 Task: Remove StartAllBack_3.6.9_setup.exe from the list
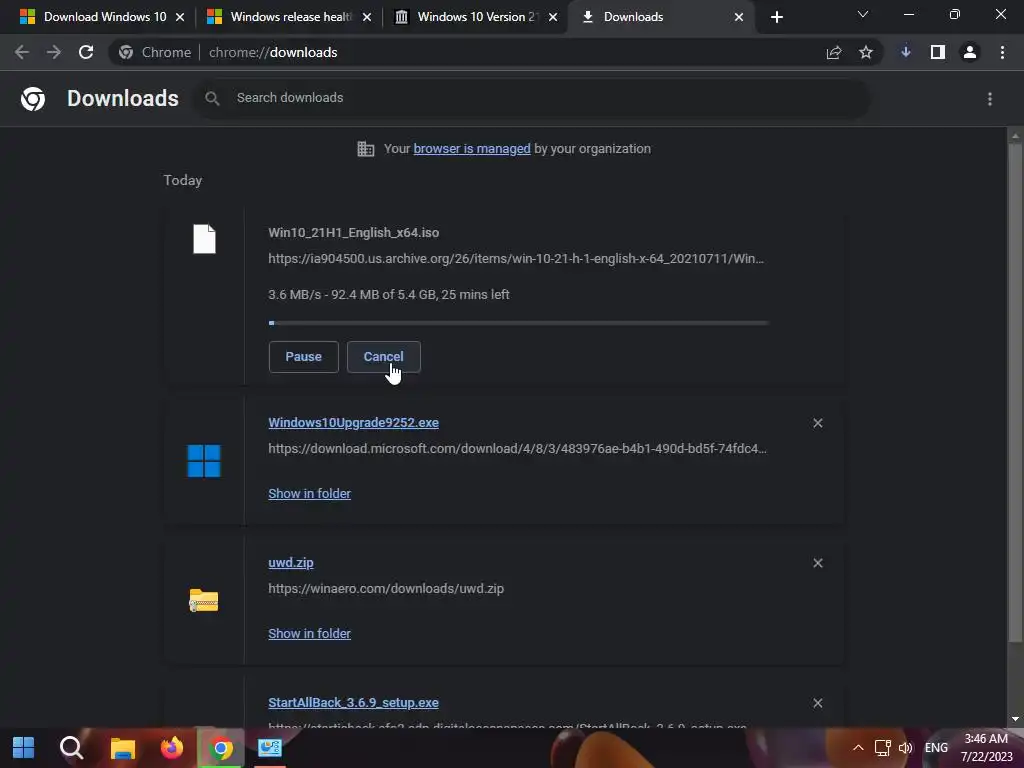click(818, 703)
